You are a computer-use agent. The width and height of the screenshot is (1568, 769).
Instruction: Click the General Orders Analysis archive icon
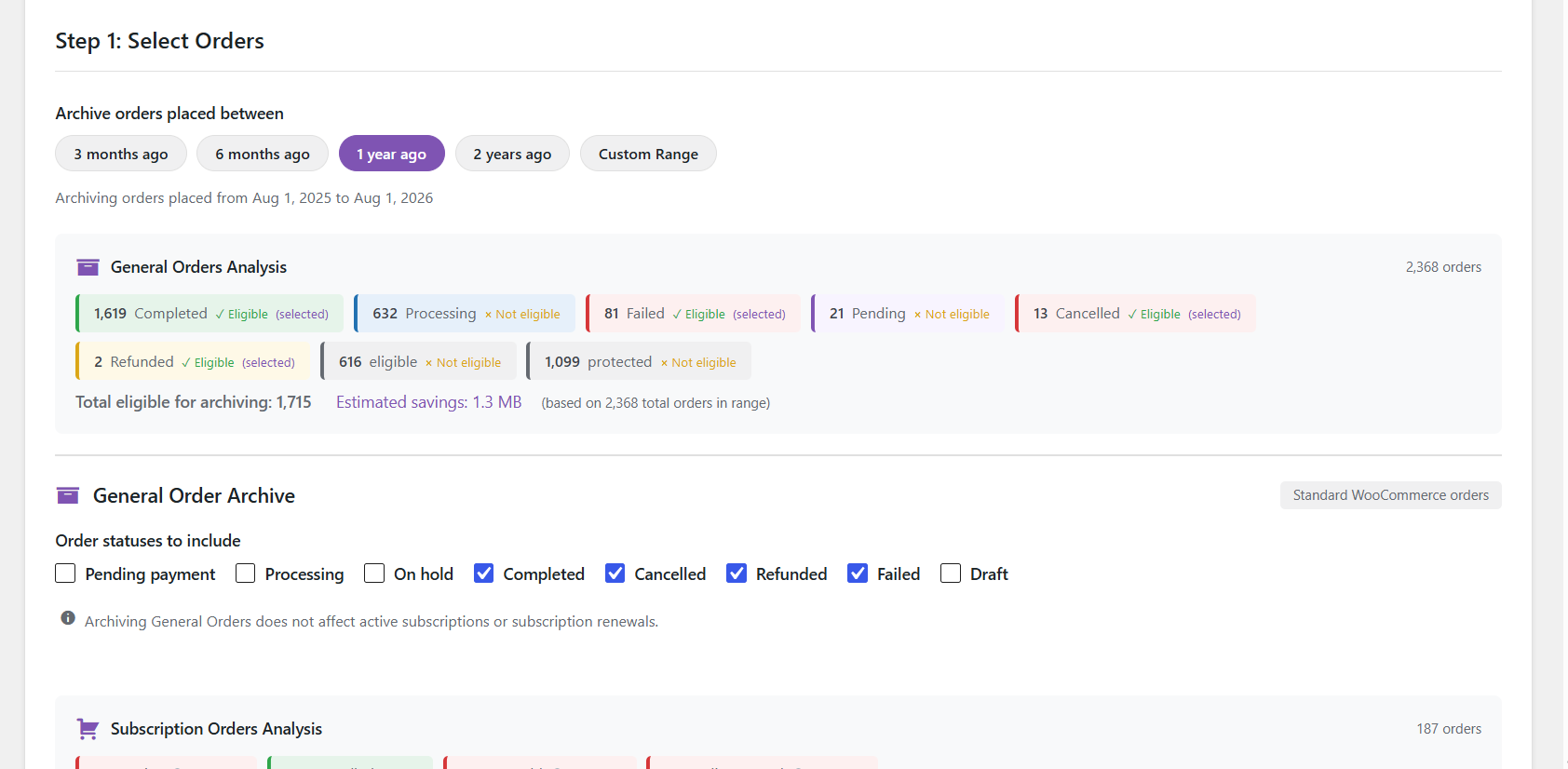88,267
